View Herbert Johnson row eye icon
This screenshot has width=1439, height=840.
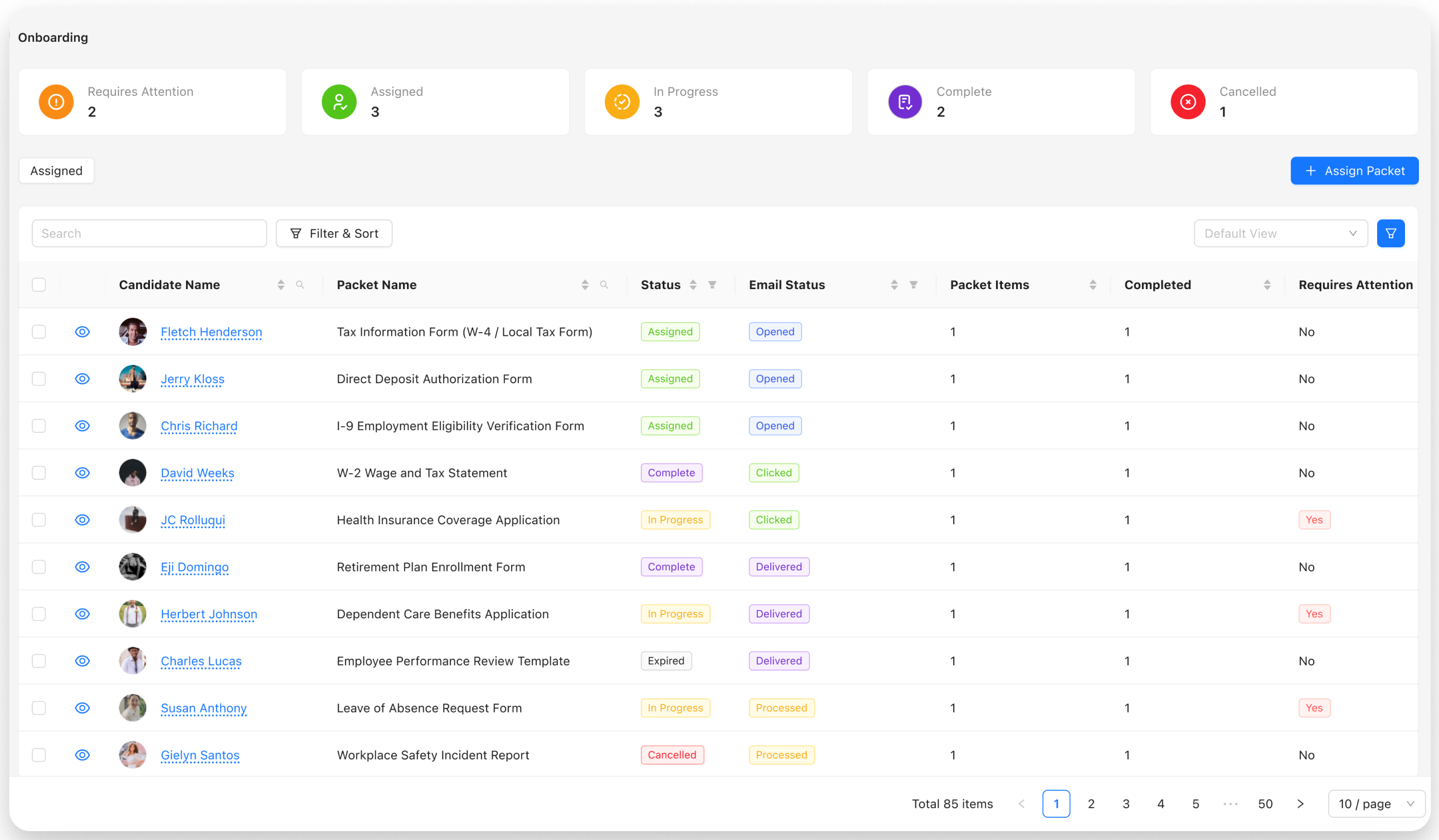(82, 614)
